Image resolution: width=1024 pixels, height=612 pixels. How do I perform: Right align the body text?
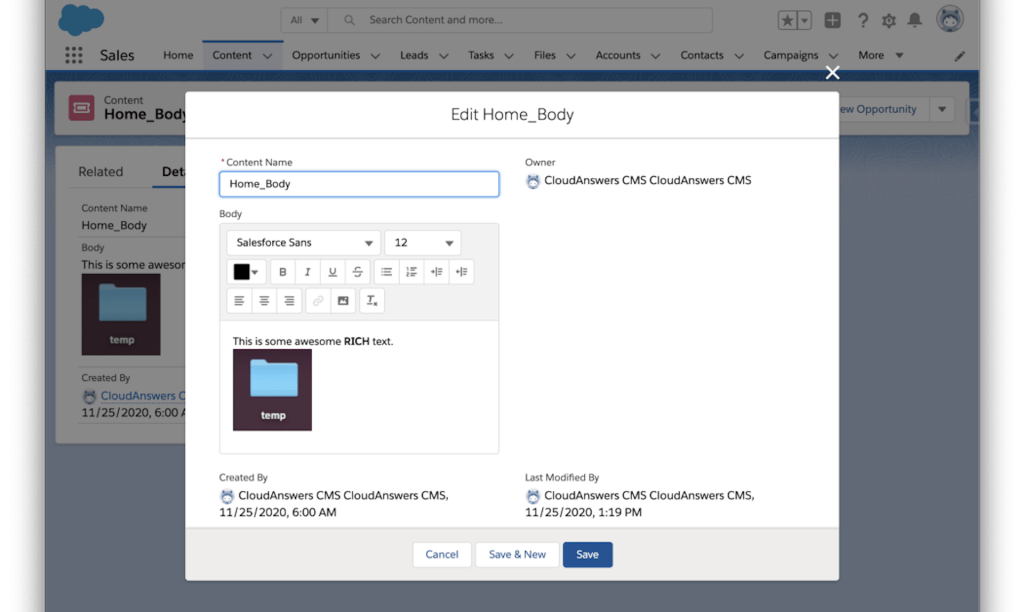click(x=289, y=301)
